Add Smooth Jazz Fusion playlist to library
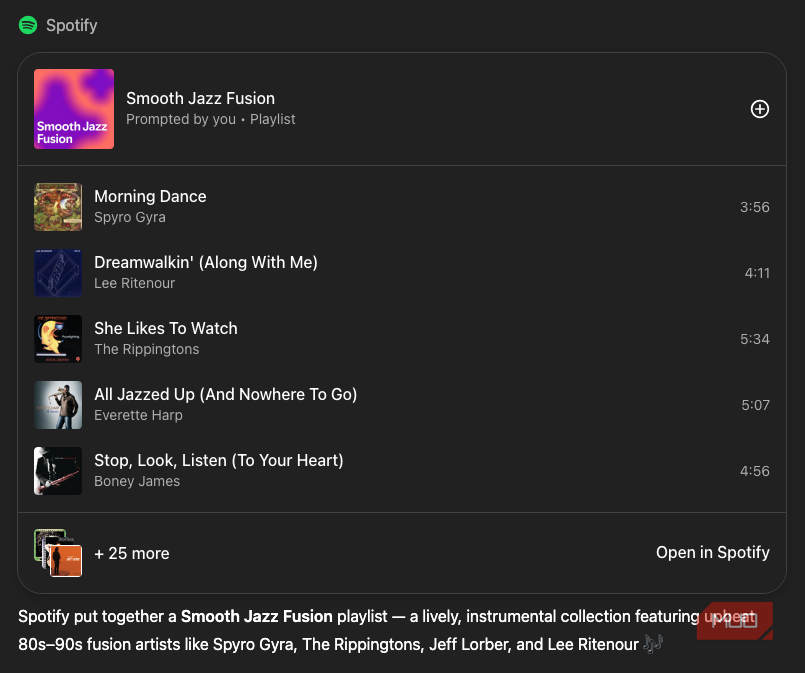 pyautogui.click(x=760, y=109)
